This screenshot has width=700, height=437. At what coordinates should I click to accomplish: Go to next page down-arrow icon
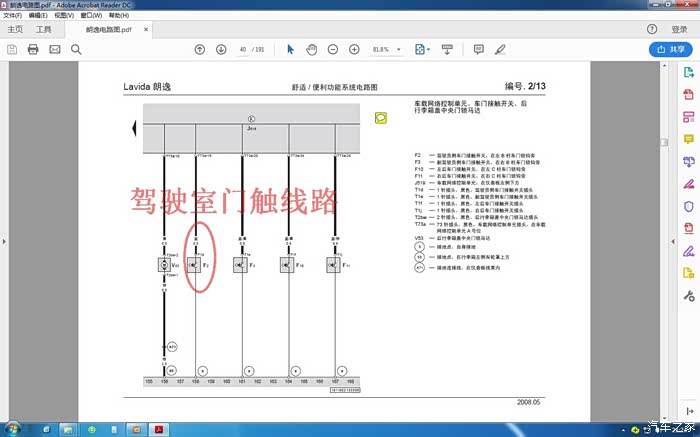(x=221, y=50)
